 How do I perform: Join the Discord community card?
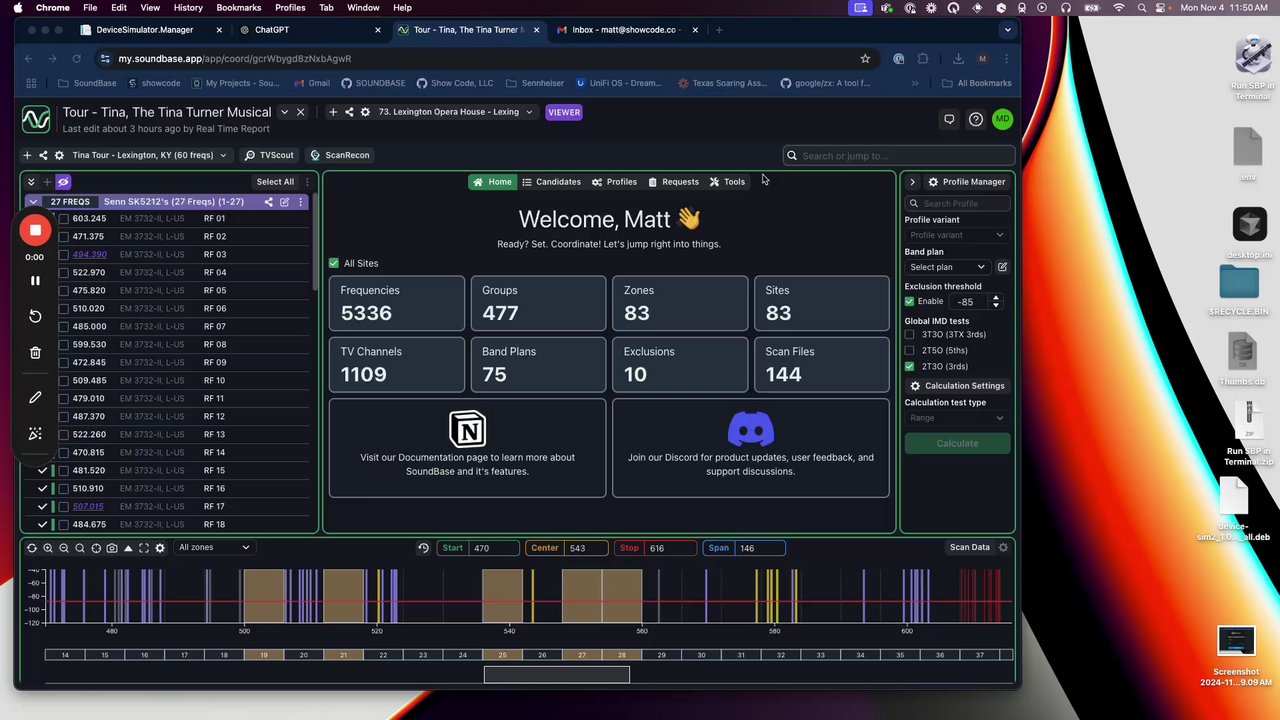pos(750,448)
